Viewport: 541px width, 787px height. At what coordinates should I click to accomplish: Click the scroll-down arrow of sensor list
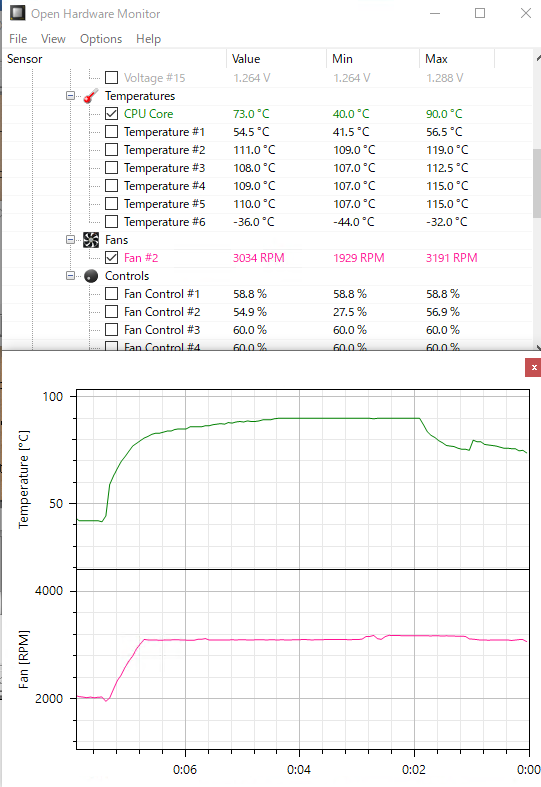(537, 347)
